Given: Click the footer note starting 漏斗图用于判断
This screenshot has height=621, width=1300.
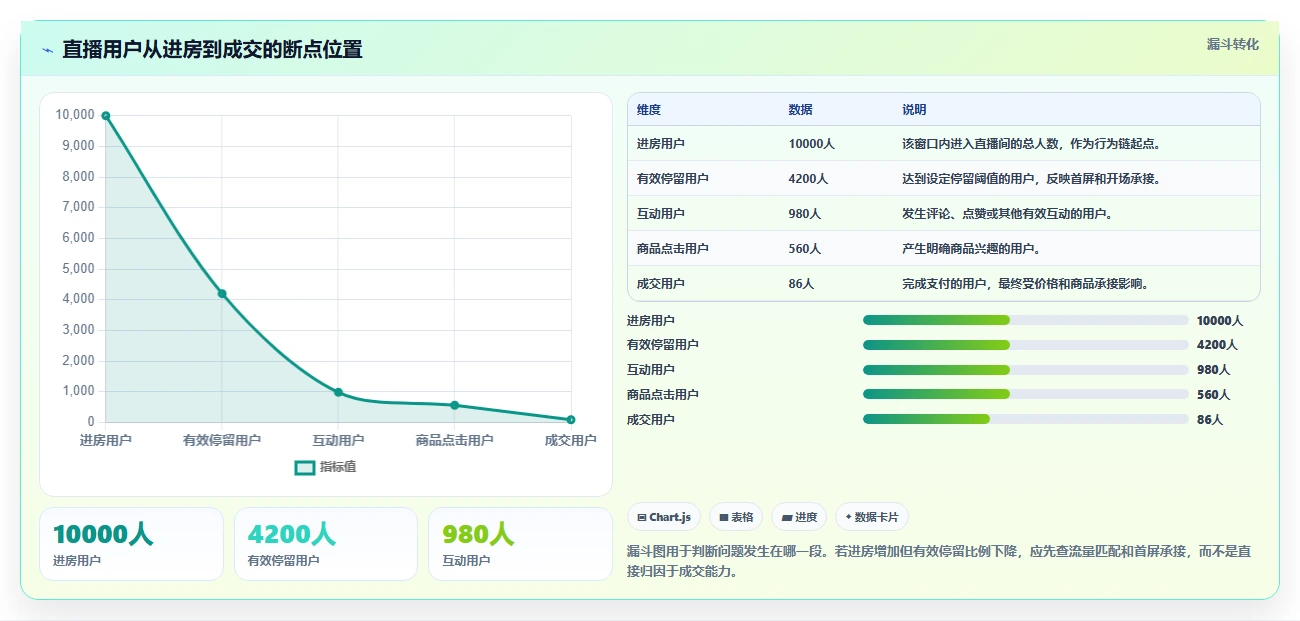Looking at the screenshot, I should [x=939, y=562].
